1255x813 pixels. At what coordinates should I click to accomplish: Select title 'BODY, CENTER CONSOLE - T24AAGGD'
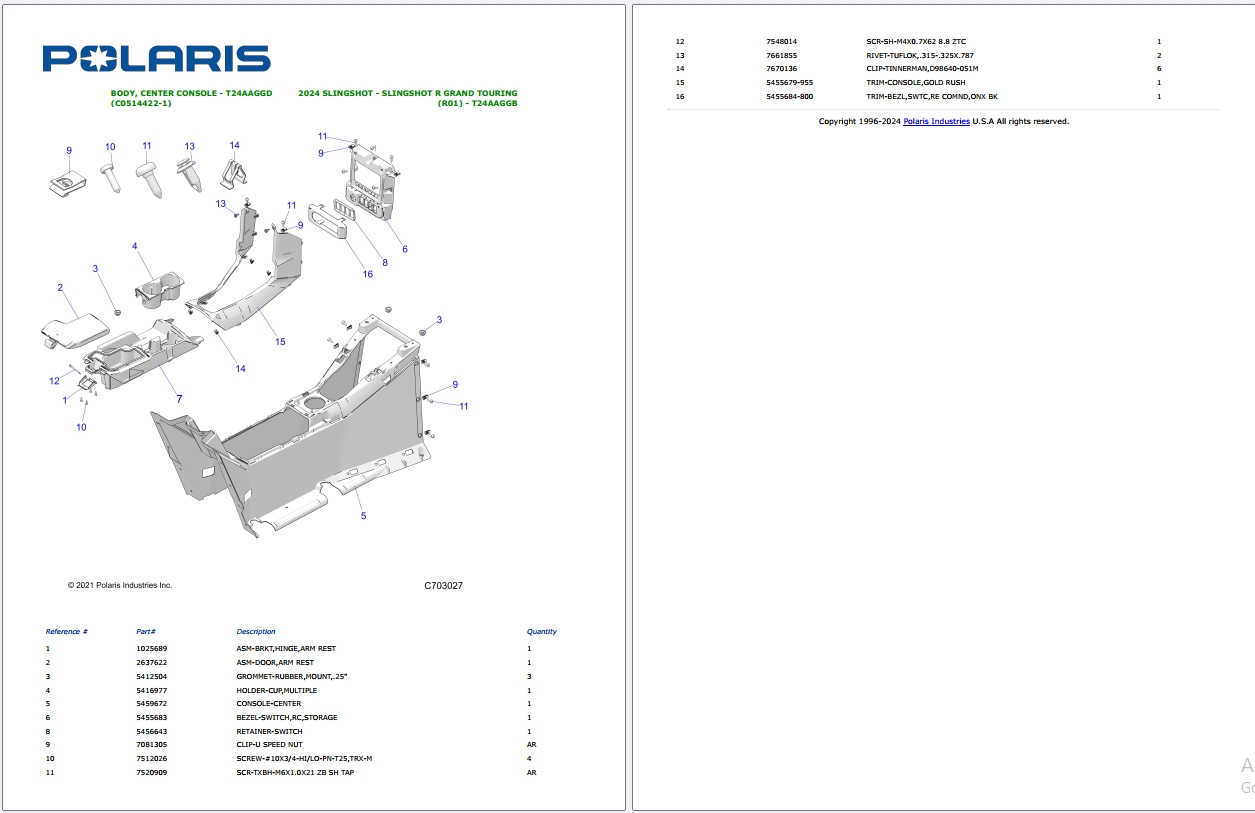pos(191,93)
